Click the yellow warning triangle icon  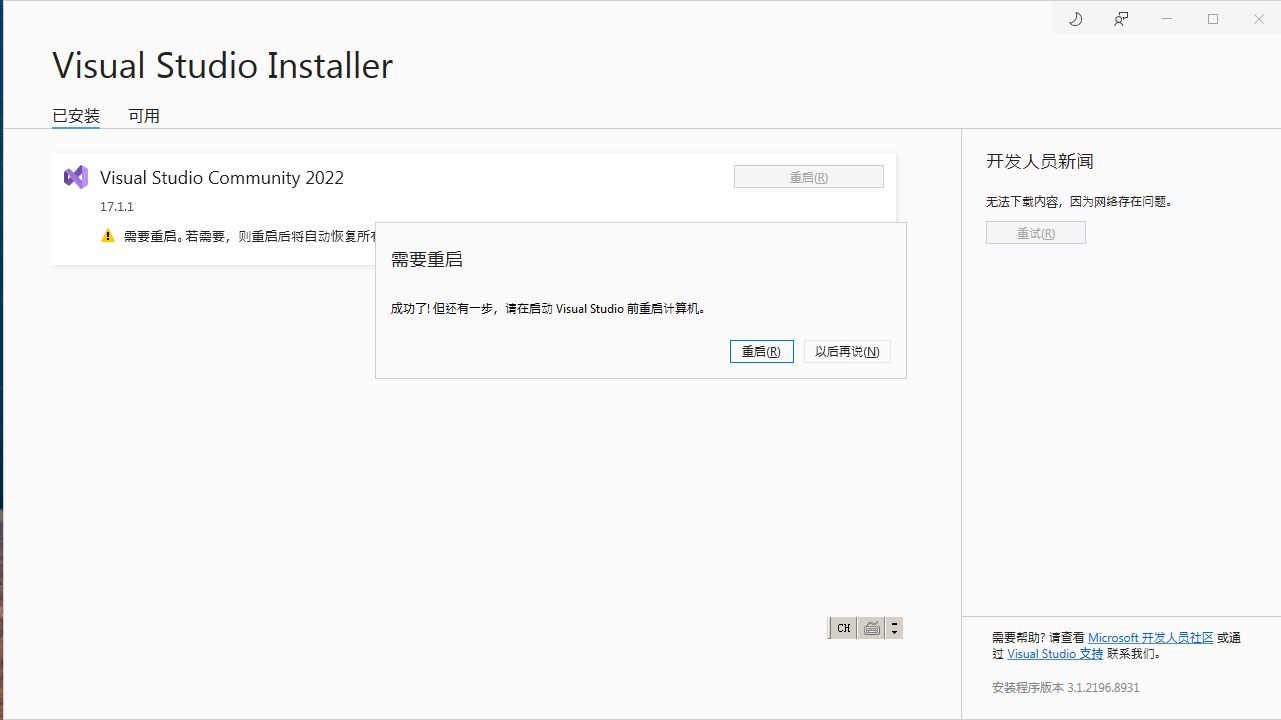(108, 236)
